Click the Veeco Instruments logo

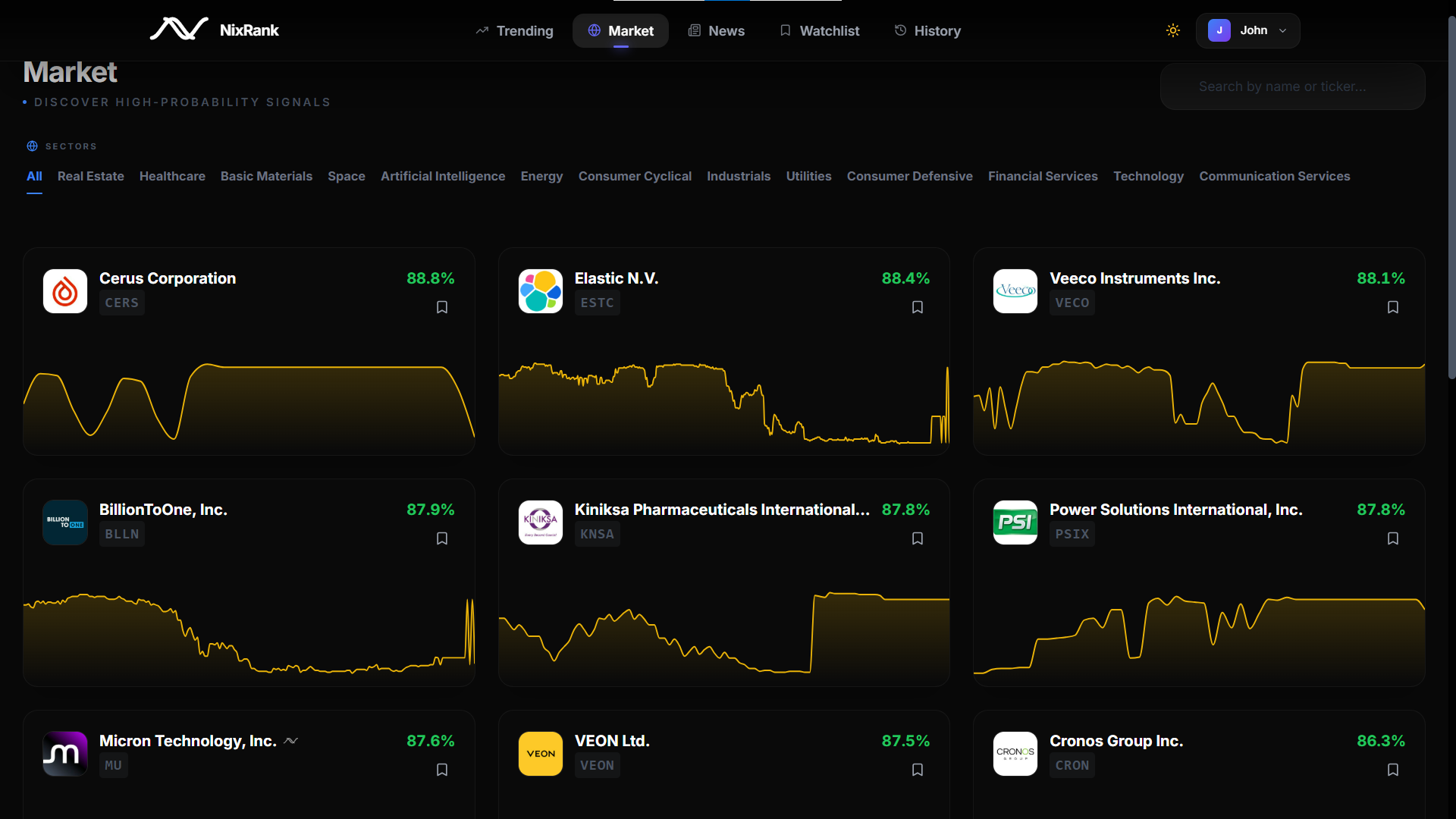point(1015,291)
